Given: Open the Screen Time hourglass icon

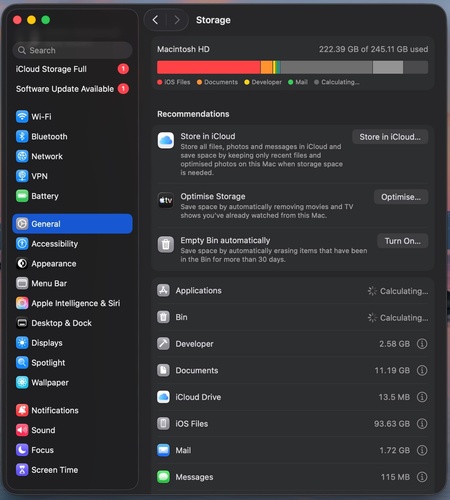Looking at the screenshot, I should pos(22,470).
